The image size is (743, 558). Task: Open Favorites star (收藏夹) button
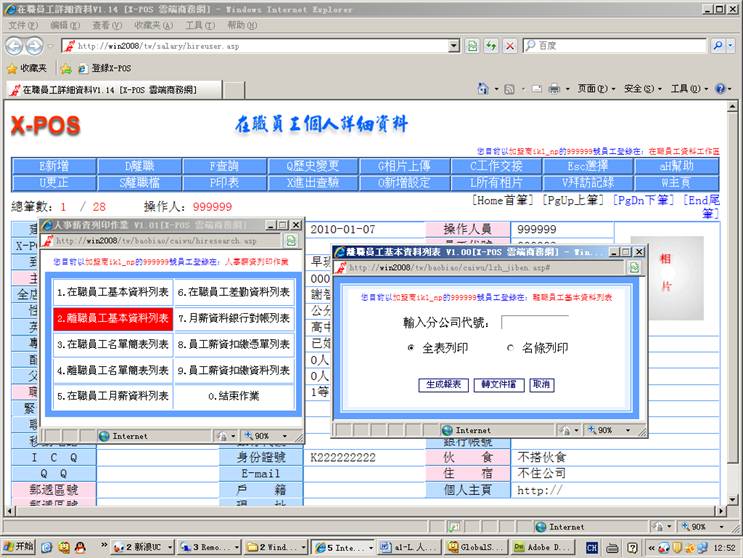(x=27, y=68)
